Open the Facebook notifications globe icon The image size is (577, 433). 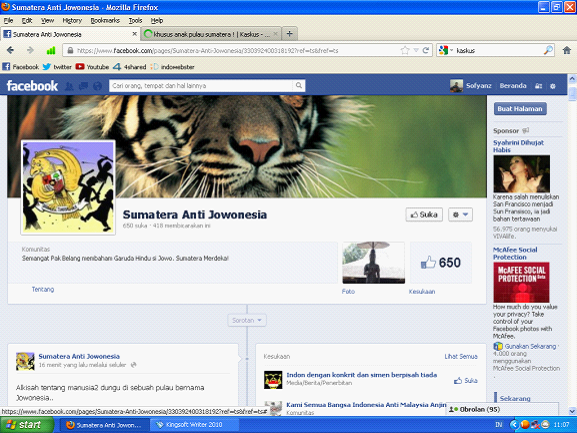[x=98, y=86]
